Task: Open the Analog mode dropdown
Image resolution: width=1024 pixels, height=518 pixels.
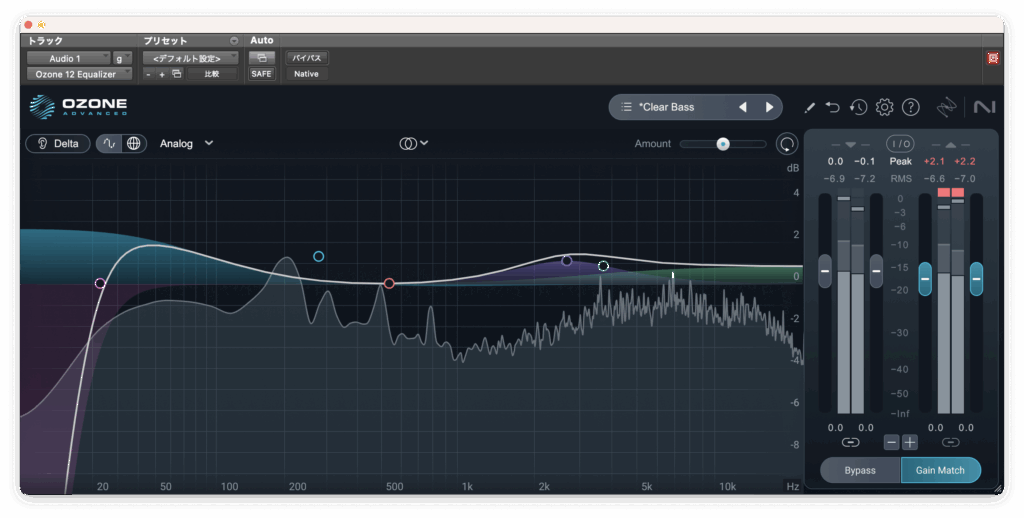Action: pyautogui.click(x=186, y=143)
